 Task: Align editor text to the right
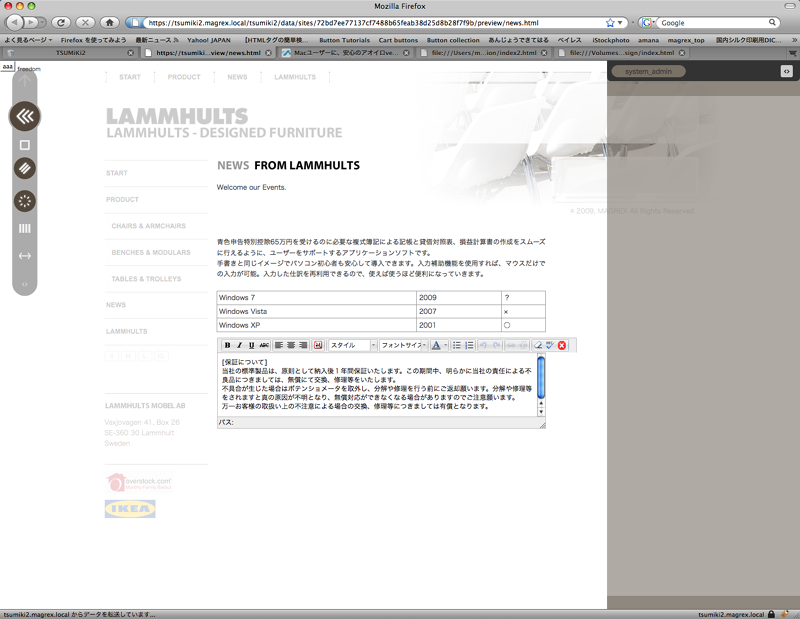303,345
